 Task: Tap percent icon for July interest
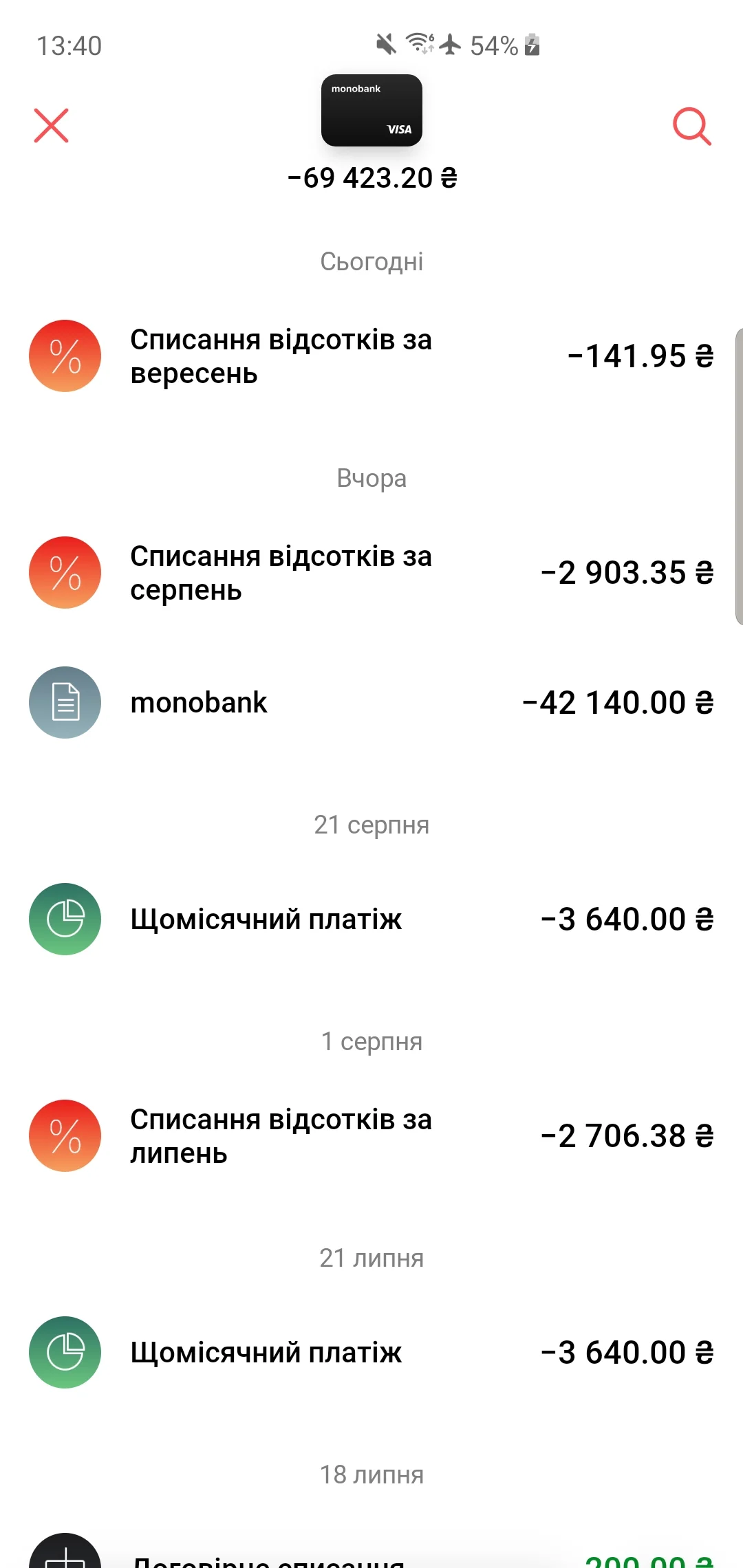[65, 1136]
